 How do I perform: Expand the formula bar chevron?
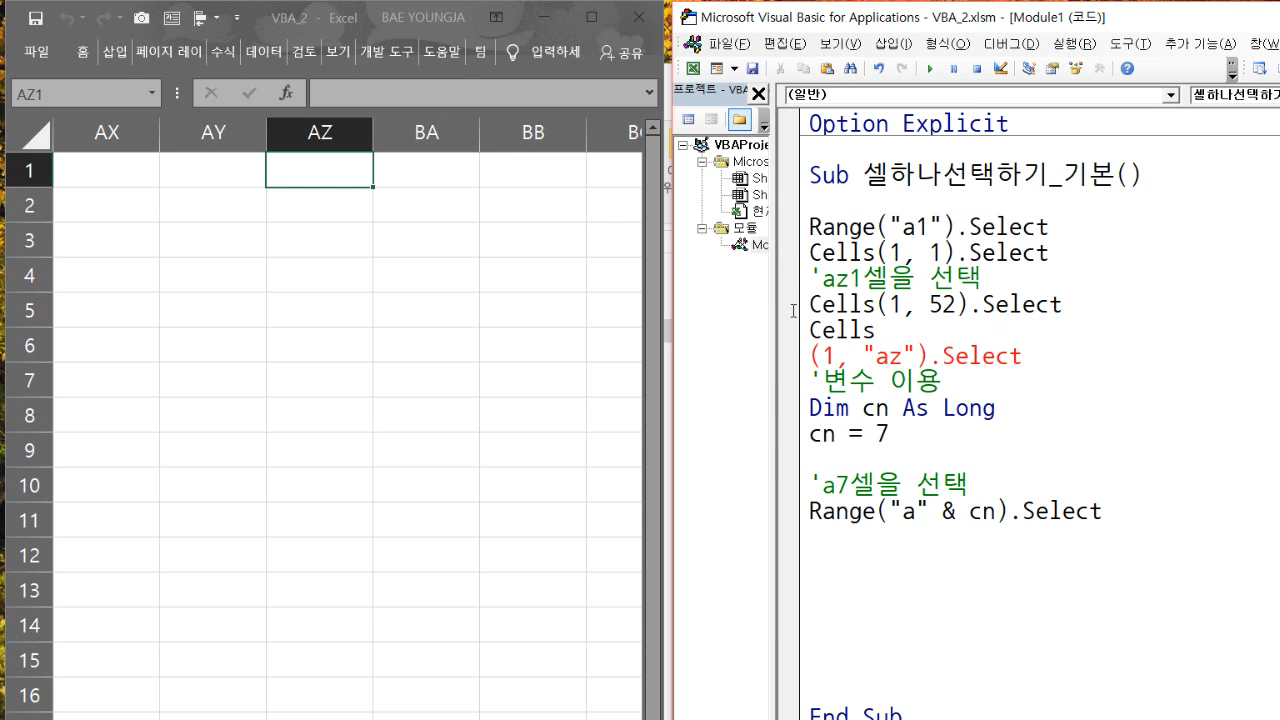[650, 93]
